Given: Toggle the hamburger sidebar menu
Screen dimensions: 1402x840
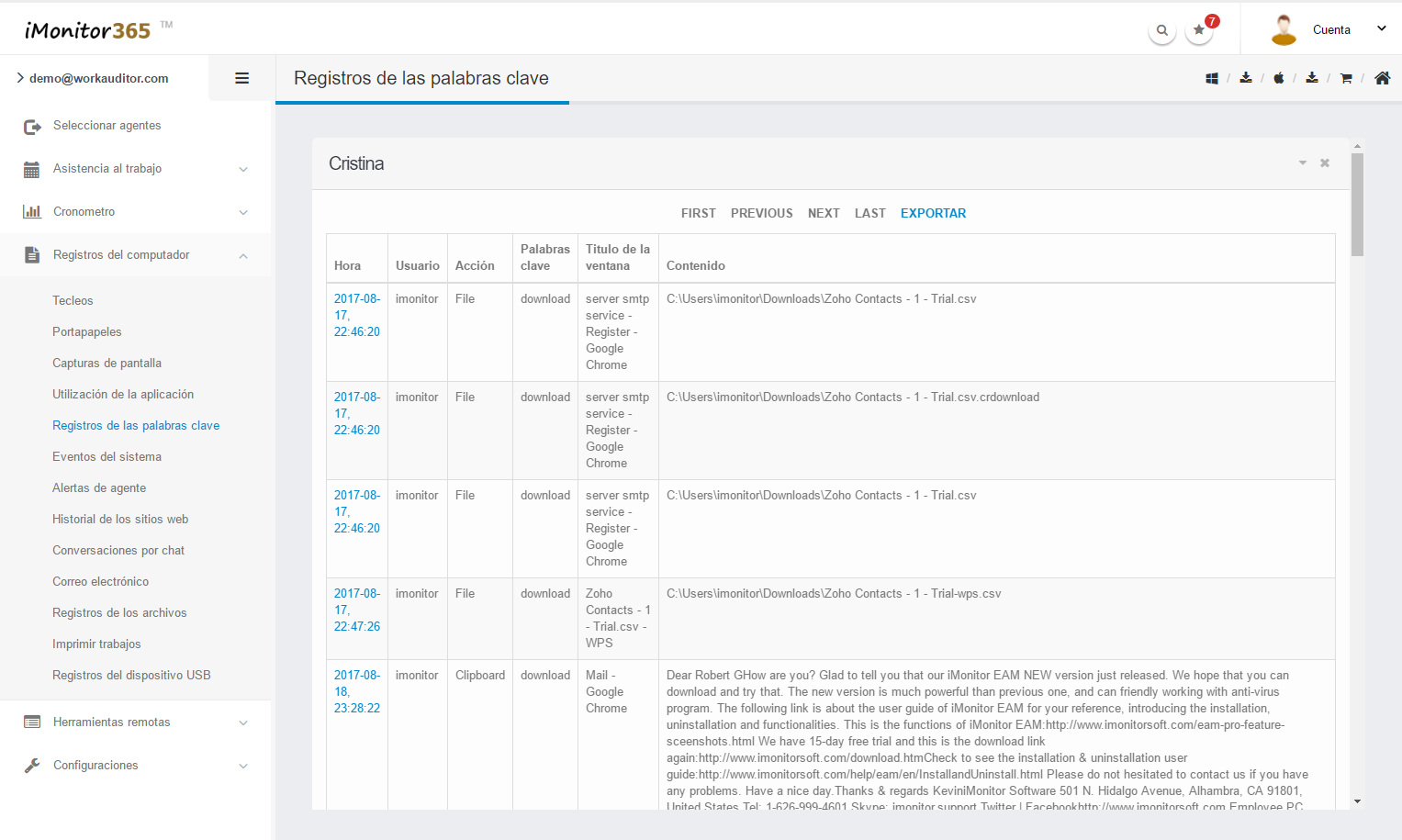Looking at the screenshot, I should pos(241,78).
